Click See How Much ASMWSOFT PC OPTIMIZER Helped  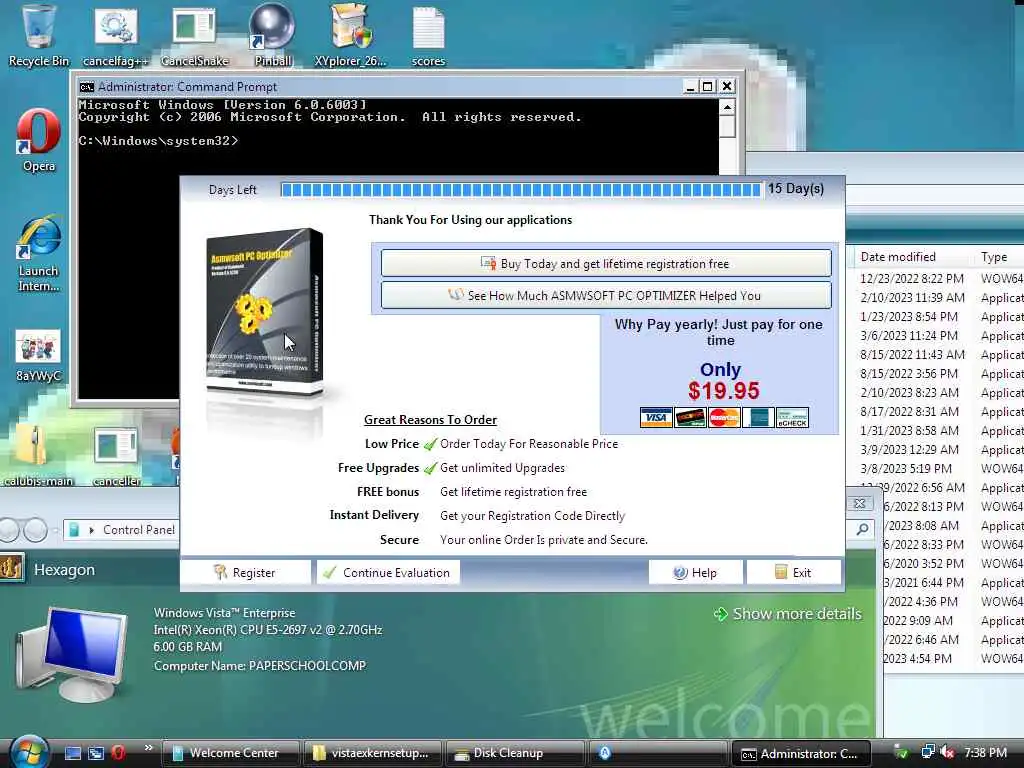606,295
